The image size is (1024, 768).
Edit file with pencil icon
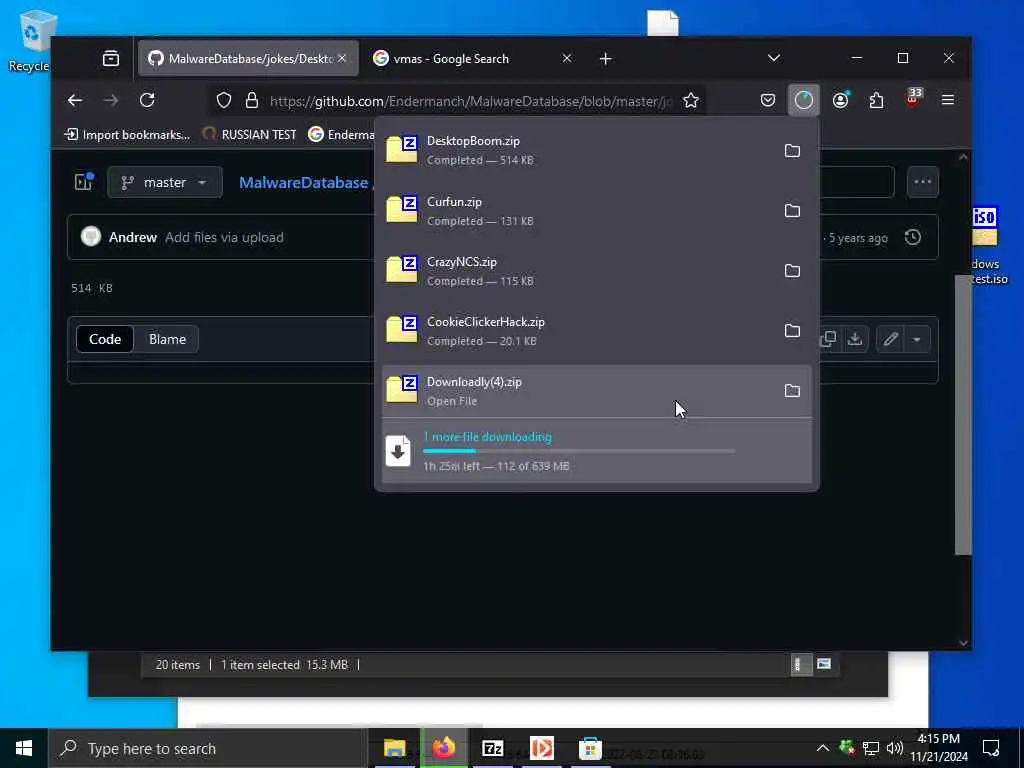point(891,339)
